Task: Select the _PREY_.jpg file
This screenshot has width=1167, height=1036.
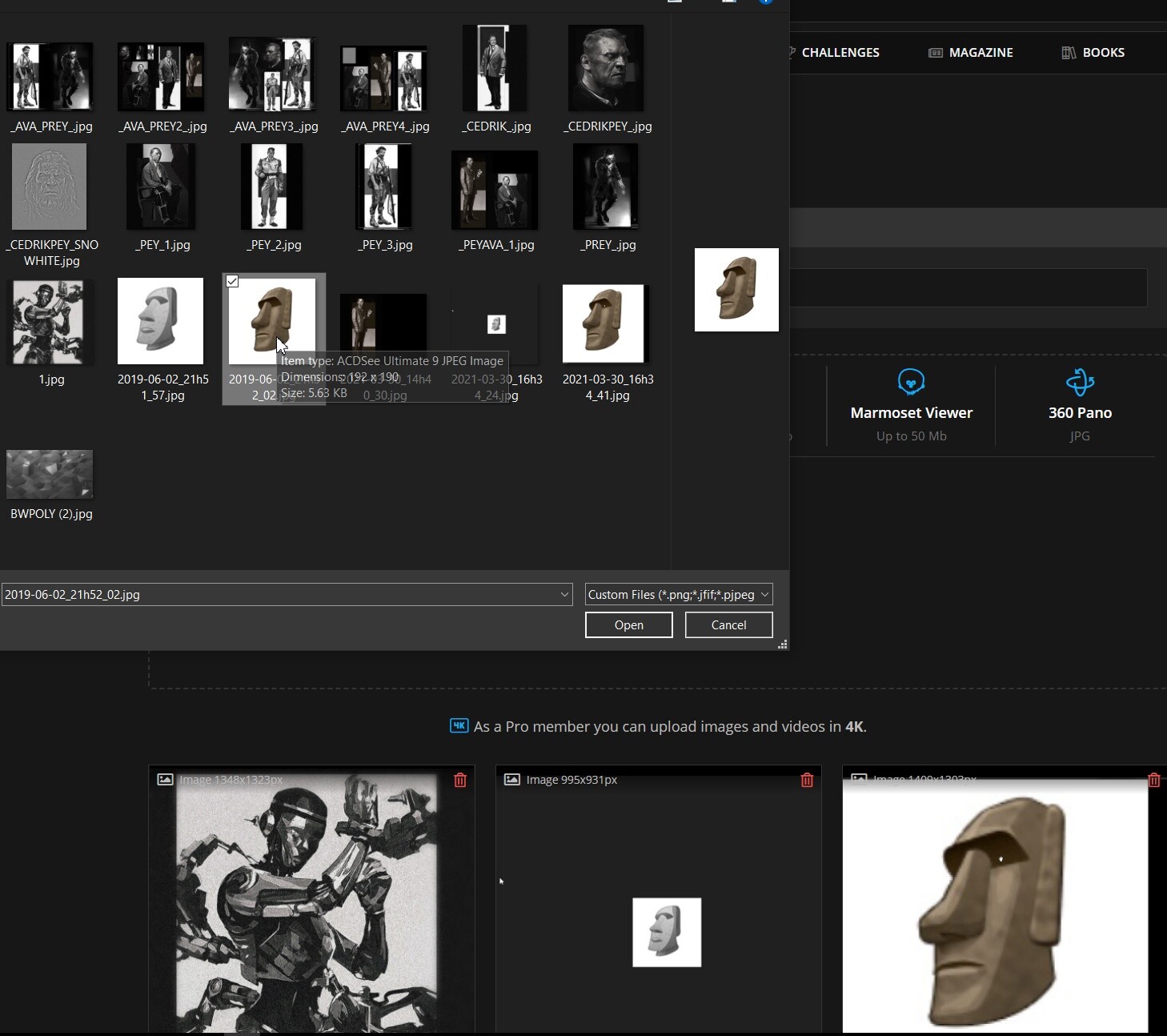Action: coord(606,187)
